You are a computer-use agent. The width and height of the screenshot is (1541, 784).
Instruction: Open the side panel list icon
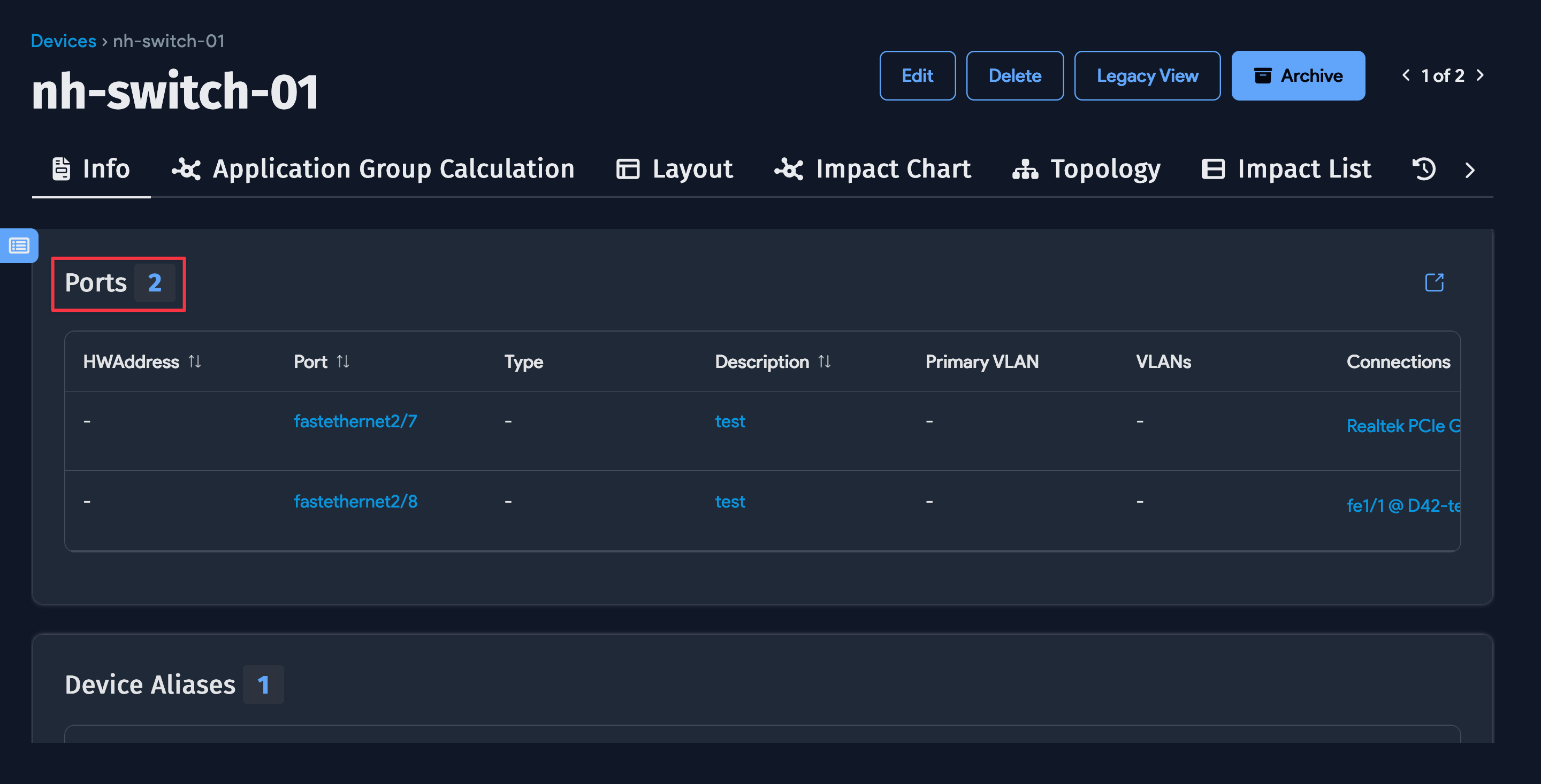click(x=19, y=246)
